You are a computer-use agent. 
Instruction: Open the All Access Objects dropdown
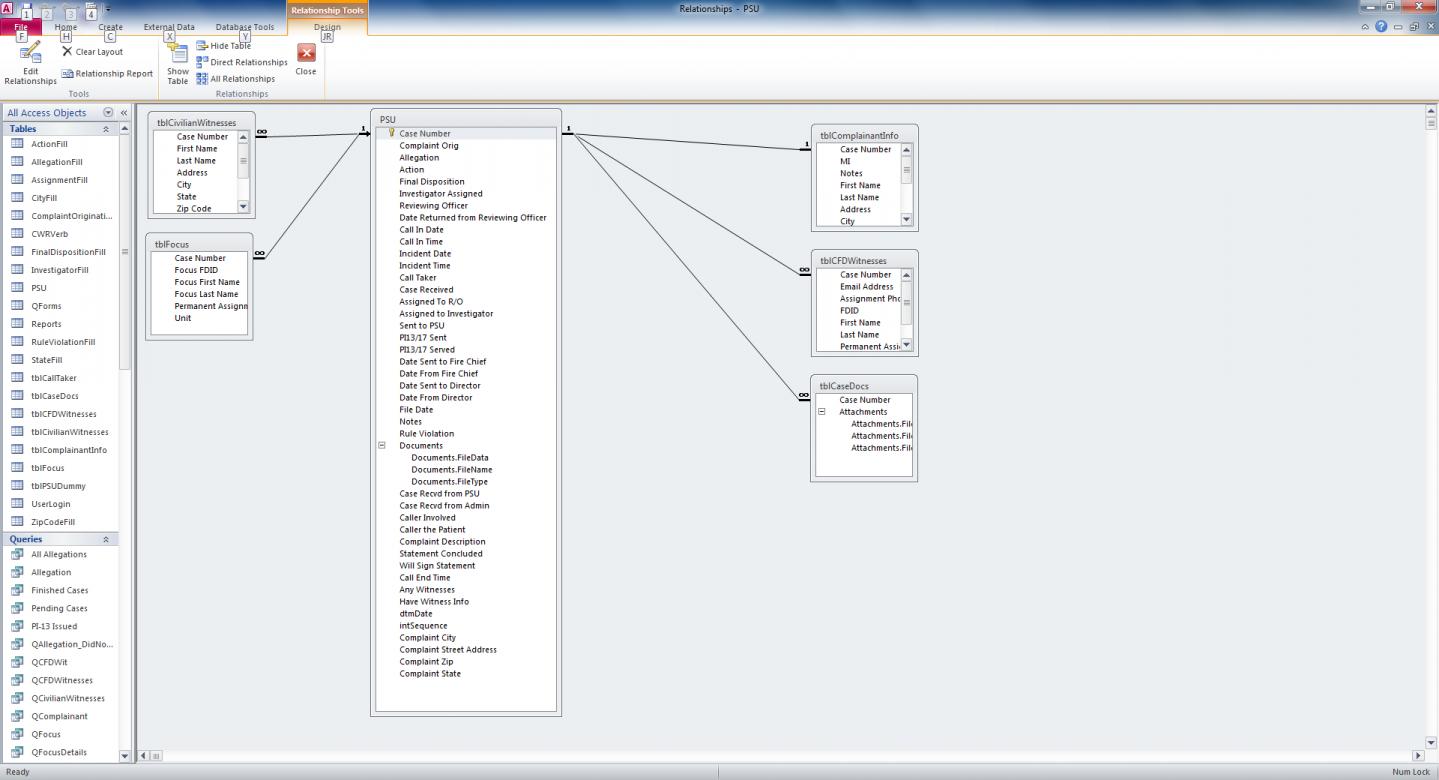click(x=108, y=113)
